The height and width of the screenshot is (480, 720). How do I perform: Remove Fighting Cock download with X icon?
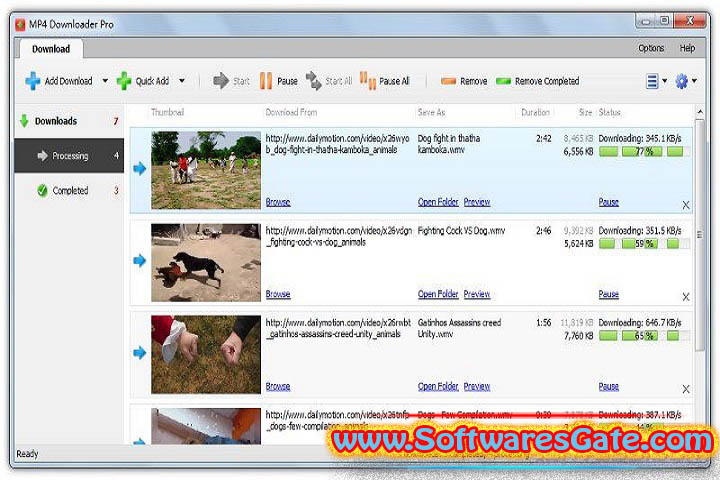[x=686, y=297]
